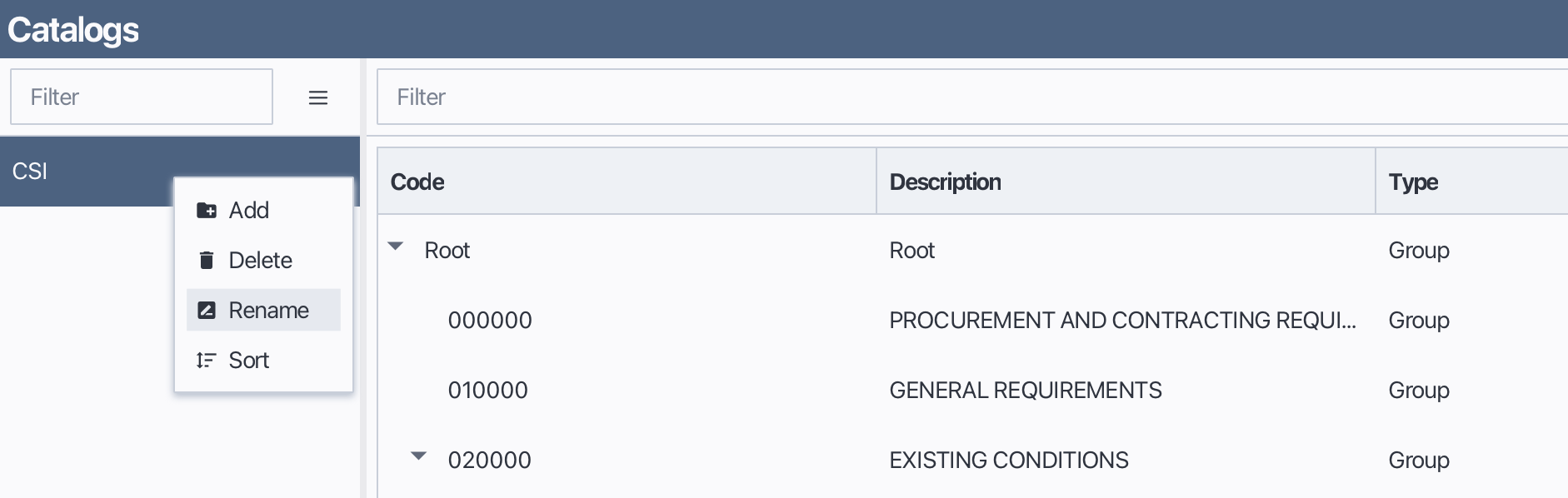The width and height of the screenshot is (1568, 498).
Task: Click the left catalog Filter field
Action: (140, 97)
